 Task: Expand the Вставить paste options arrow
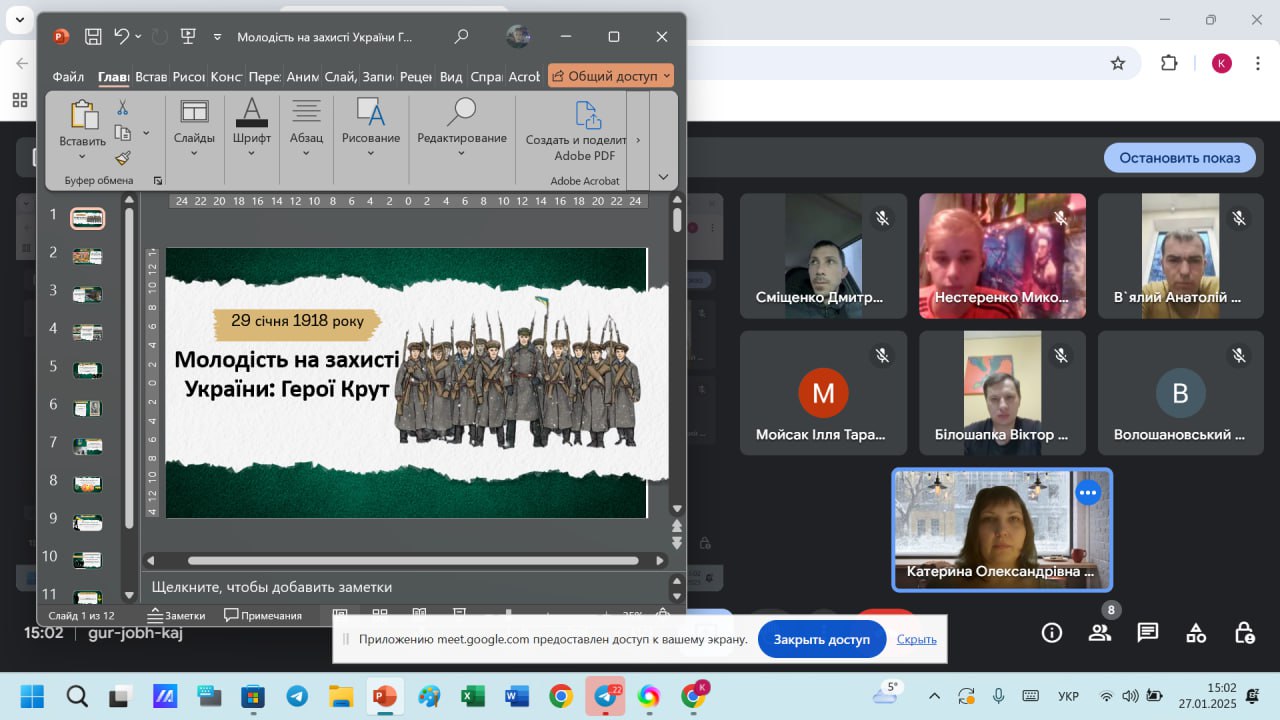click(82, 157)
